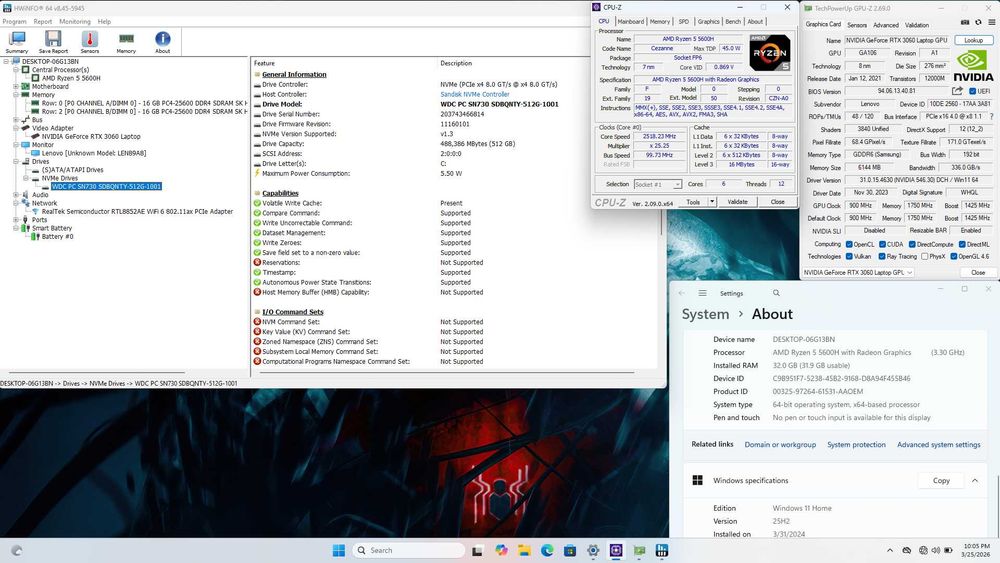The height and width of the screenshot is (563, 1000).
Task: Toggle the OpenGL 4.6 checkbox in GPU-Z
Action: point(953,256)
